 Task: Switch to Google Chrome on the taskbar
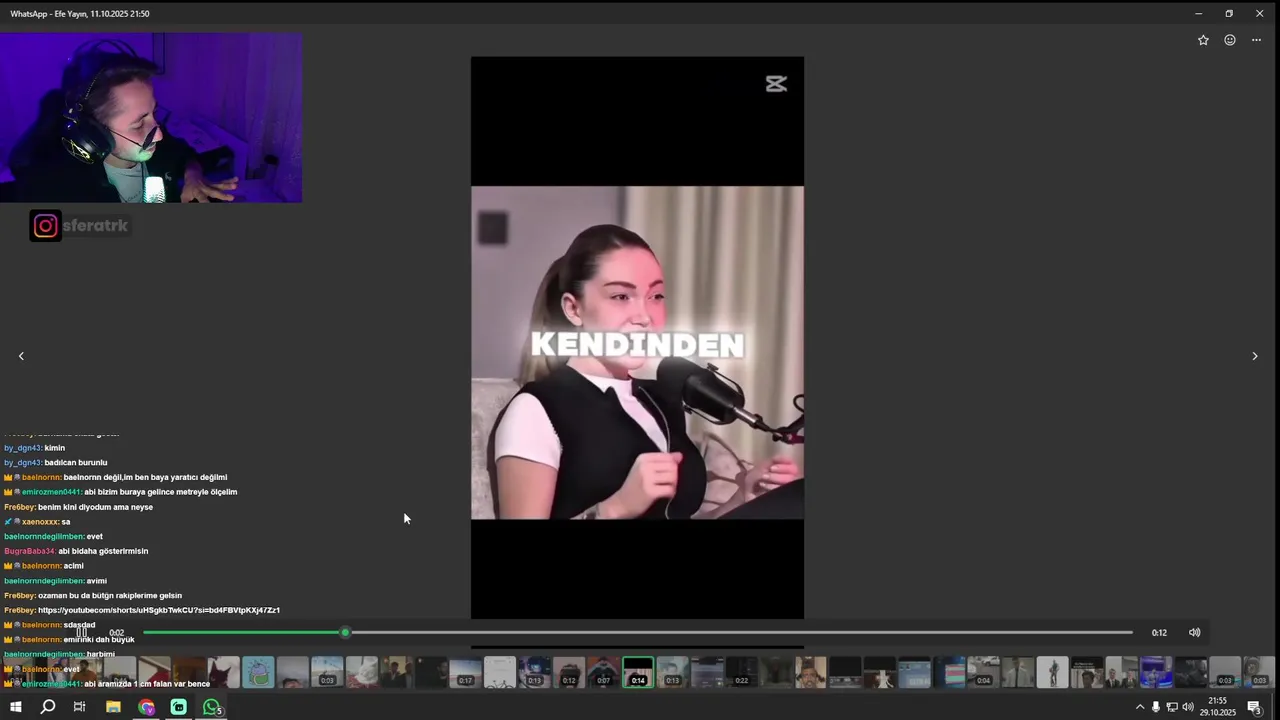pos(146,707)
